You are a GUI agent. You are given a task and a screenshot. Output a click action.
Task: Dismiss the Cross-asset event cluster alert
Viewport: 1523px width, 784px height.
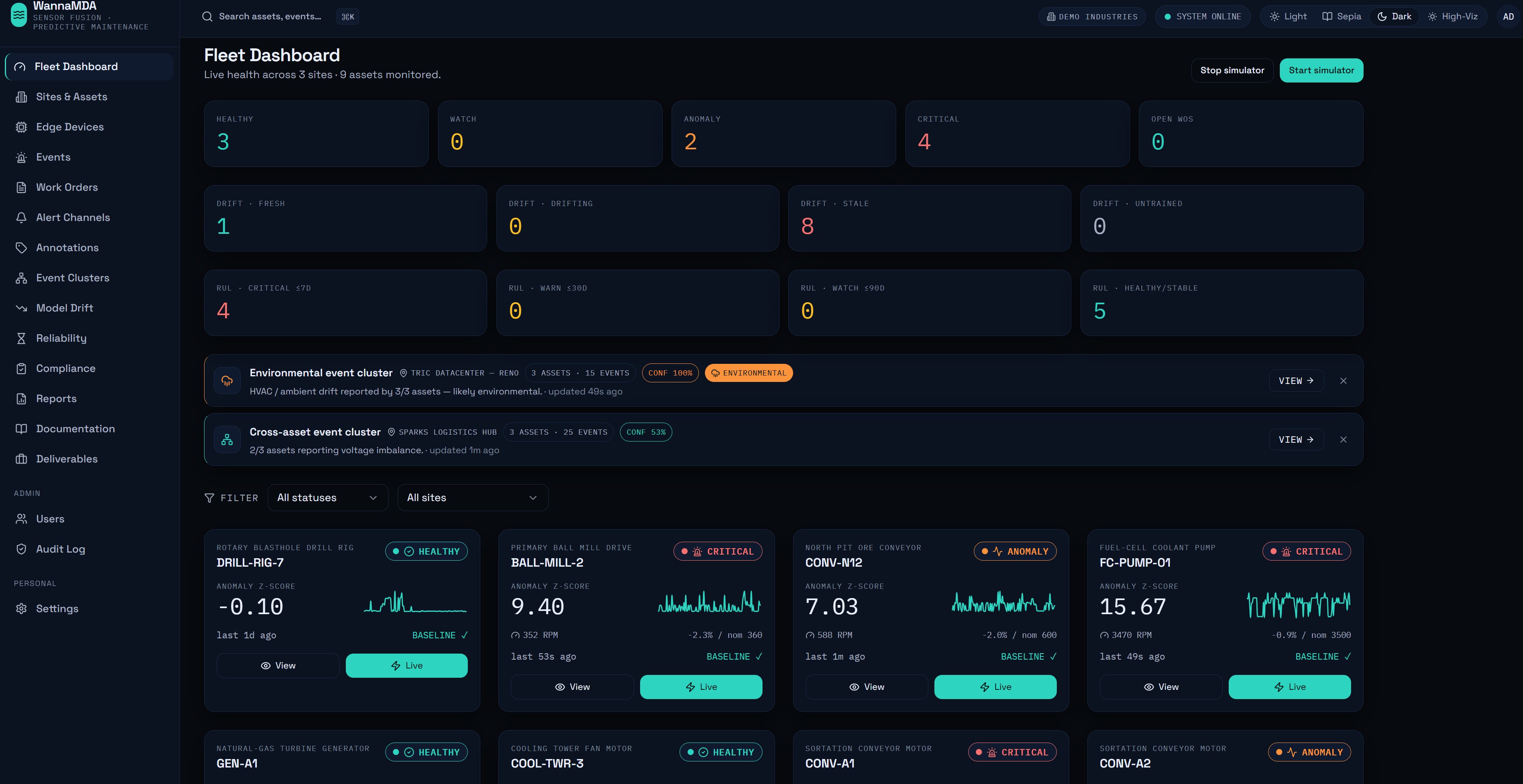pos(1343,440)
